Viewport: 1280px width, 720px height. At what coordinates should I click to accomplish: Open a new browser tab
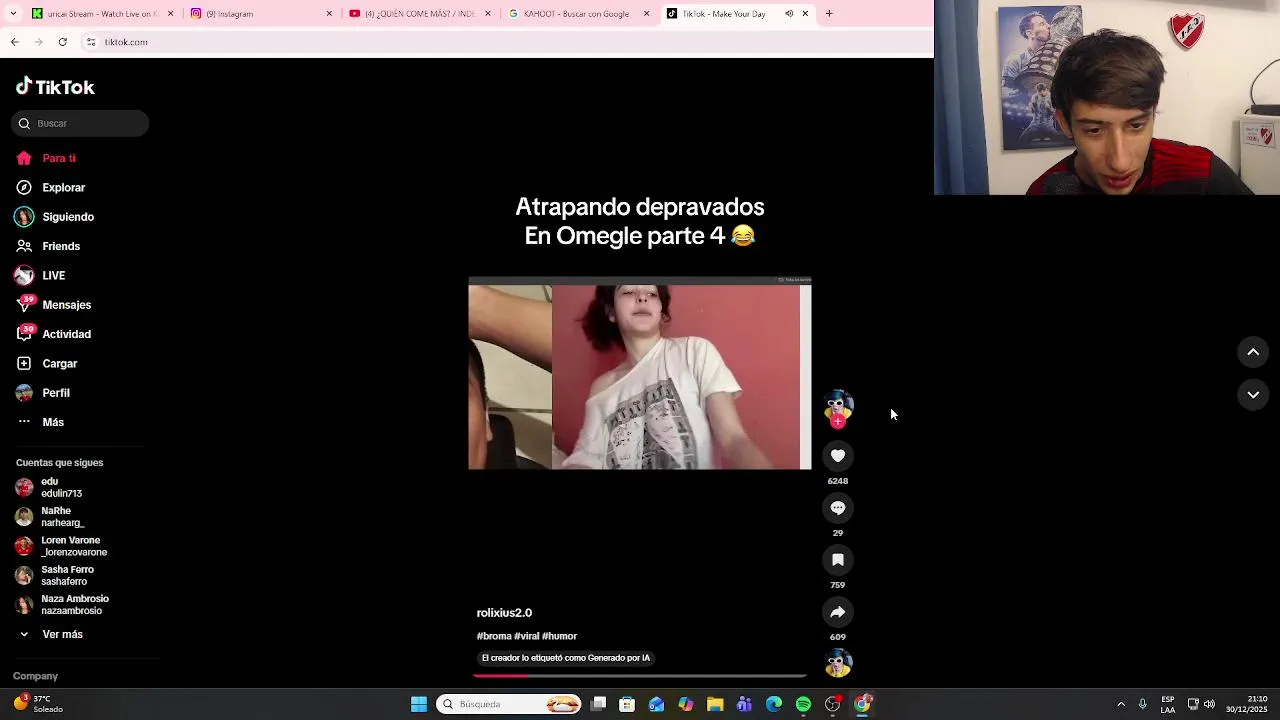(829, 14)
